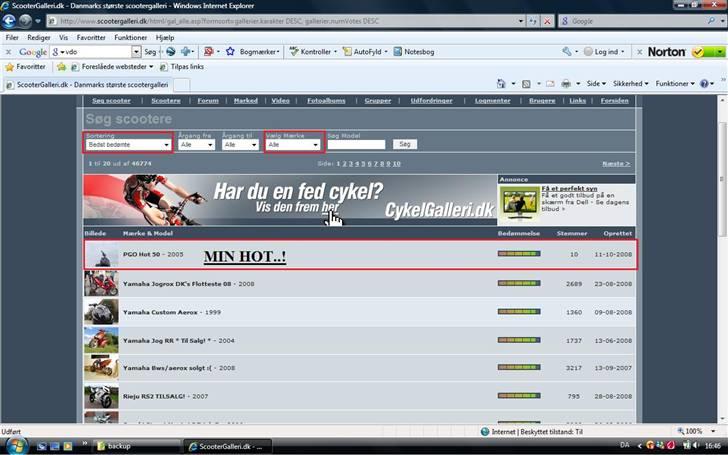Select the ScooterGalleri.dk browser tab
Image resolution: width=728 pixels, height=455 pixels.
tap(88, 85)
